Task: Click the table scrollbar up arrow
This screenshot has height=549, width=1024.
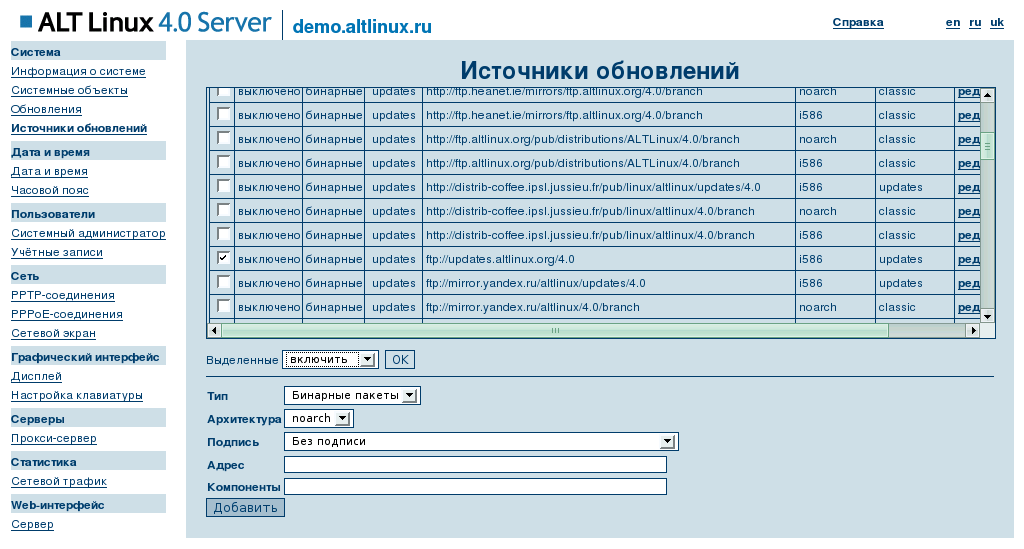Action: 987,96
